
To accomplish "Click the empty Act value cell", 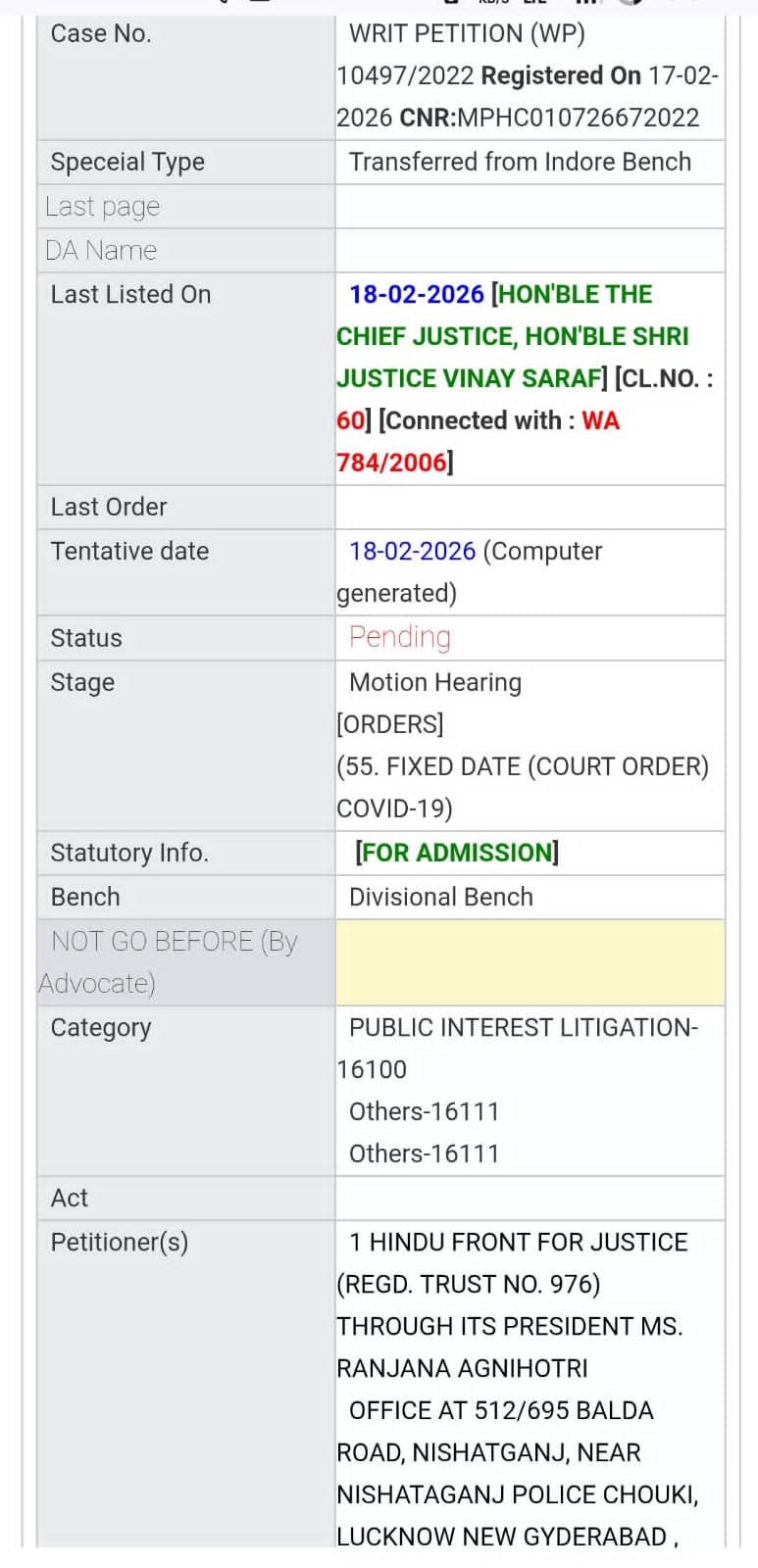I will point(530,1198).
